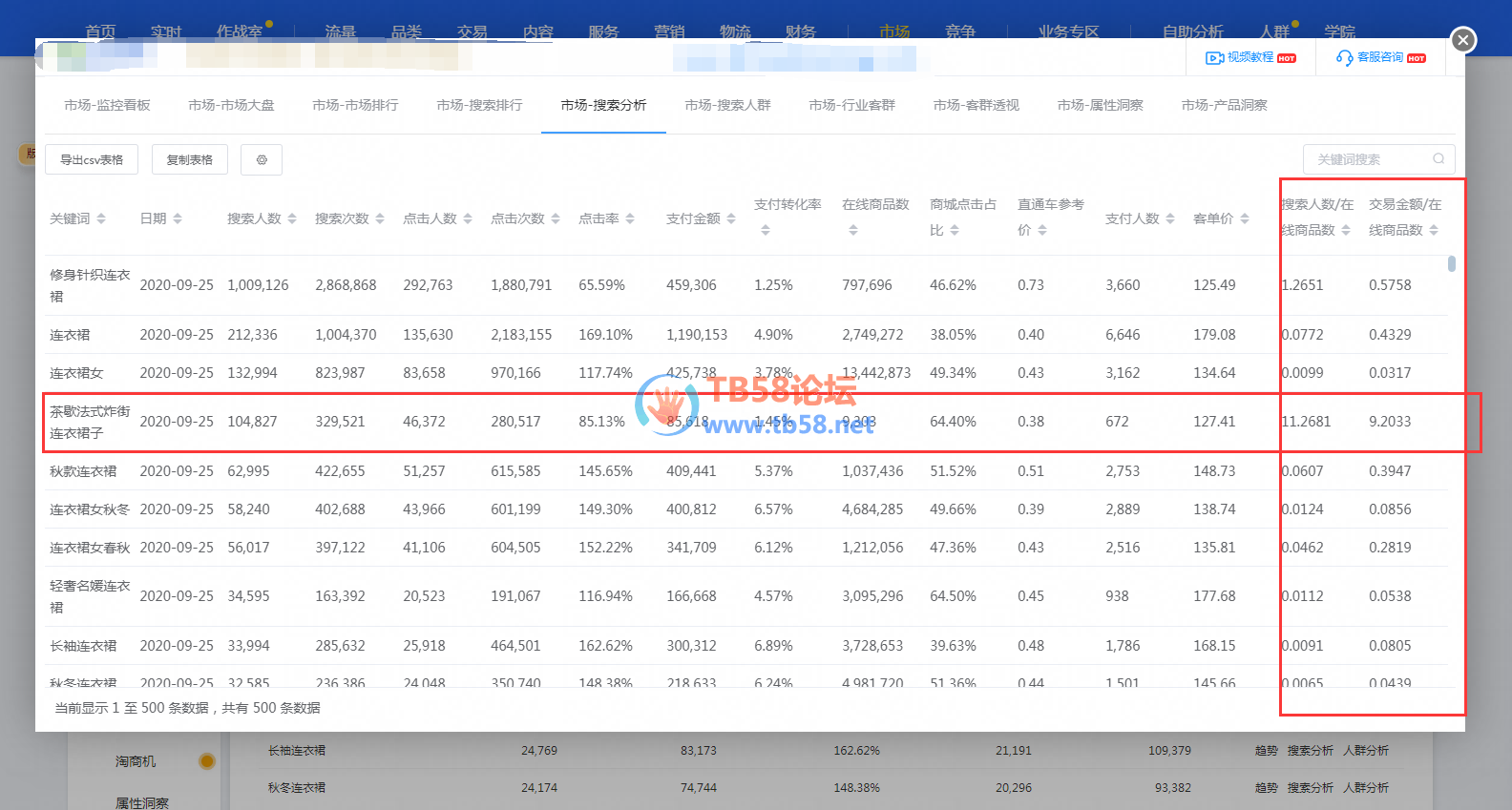Sort by 点击人数 column arrows
This screenshot has width=1512, height=810.
(468, 218)
